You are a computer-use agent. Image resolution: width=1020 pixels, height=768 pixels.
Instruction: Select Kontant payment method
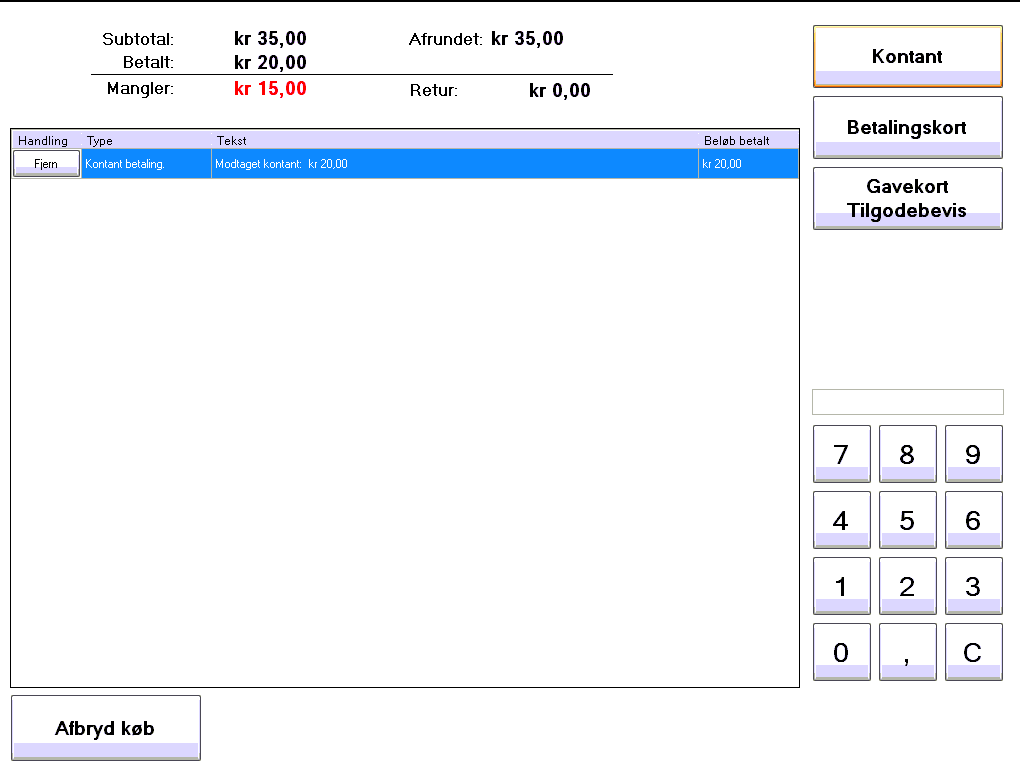[907, 57]
